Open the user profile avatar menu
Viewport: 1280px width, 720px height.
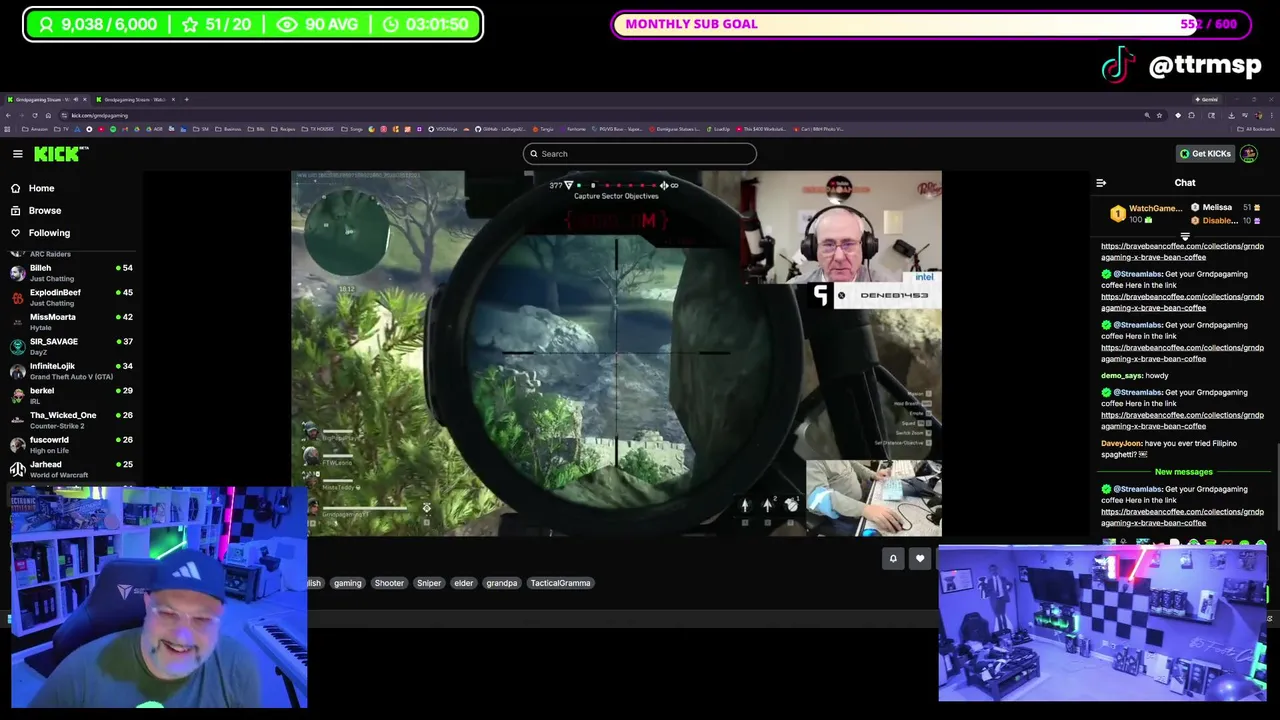click(x=1248, y=154)
